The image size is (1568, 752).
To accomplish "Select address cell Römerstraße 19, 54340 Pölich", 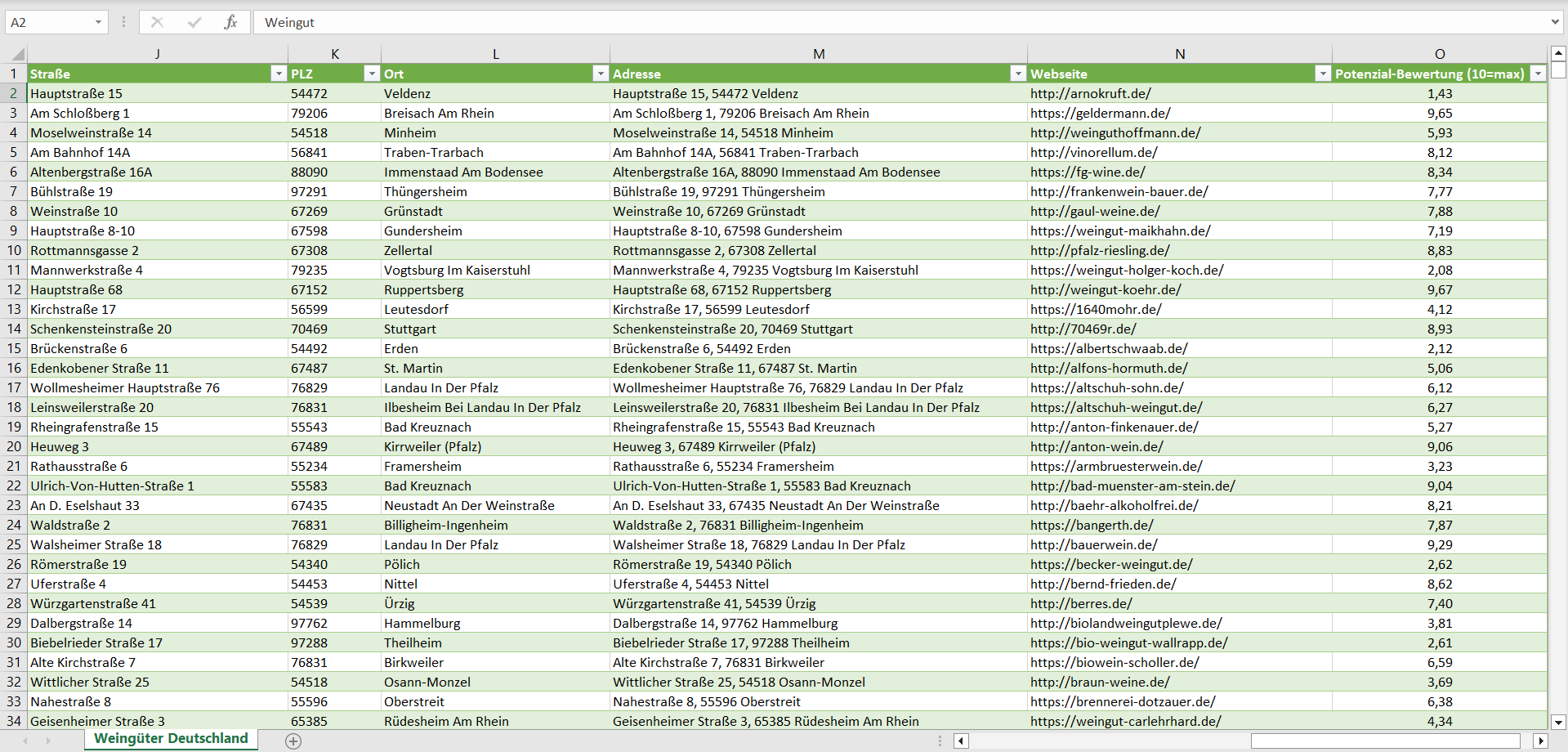I will [x=819, y=564].
